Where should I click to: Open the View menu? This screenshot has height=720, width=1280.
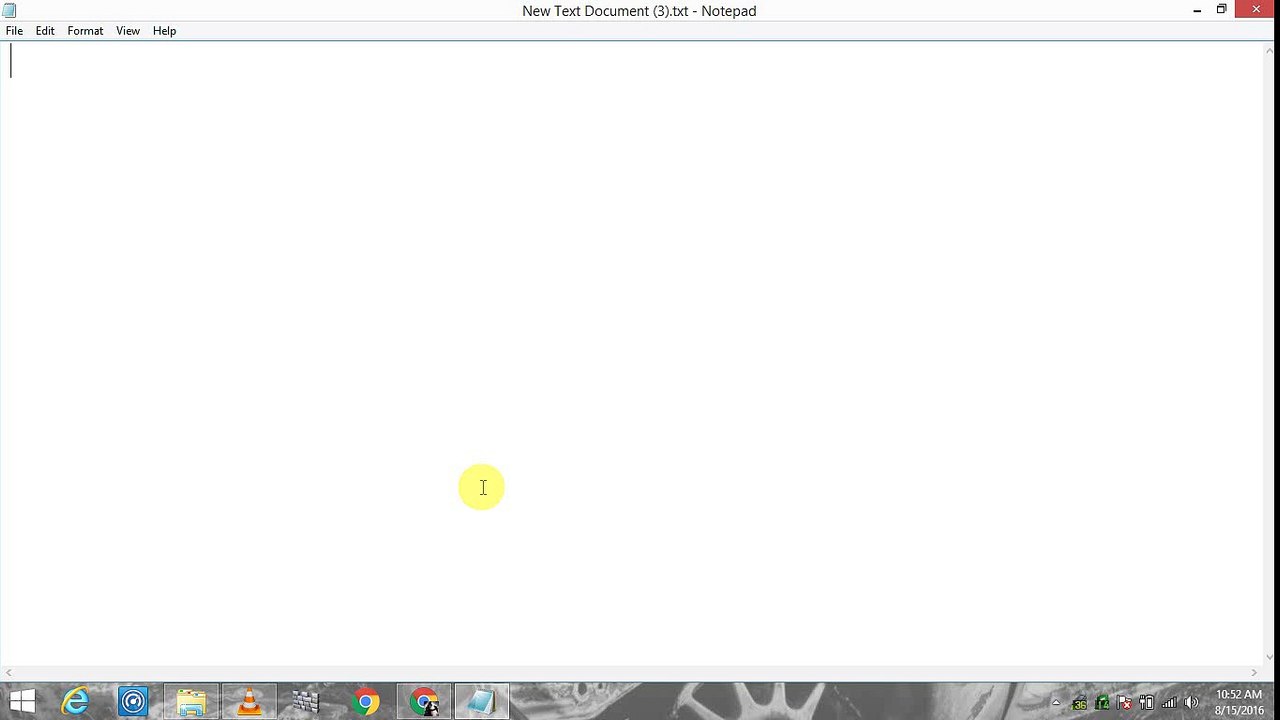pyautogui.click(x=128, y=31)
